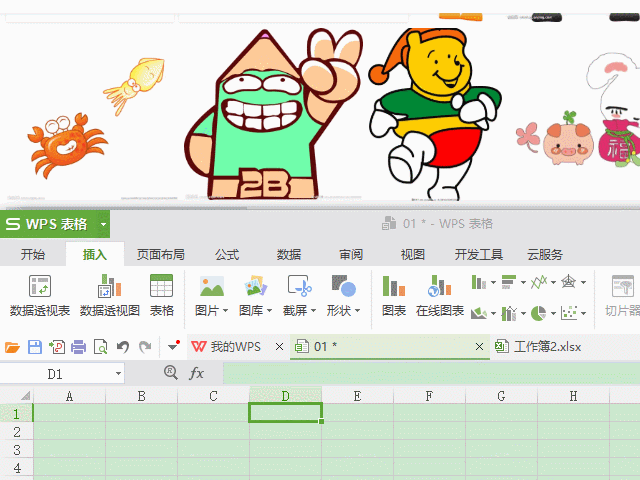Insert a pivot chart (数据透视图)
This screenshot has height=480, width=640.
pos(109,296)
